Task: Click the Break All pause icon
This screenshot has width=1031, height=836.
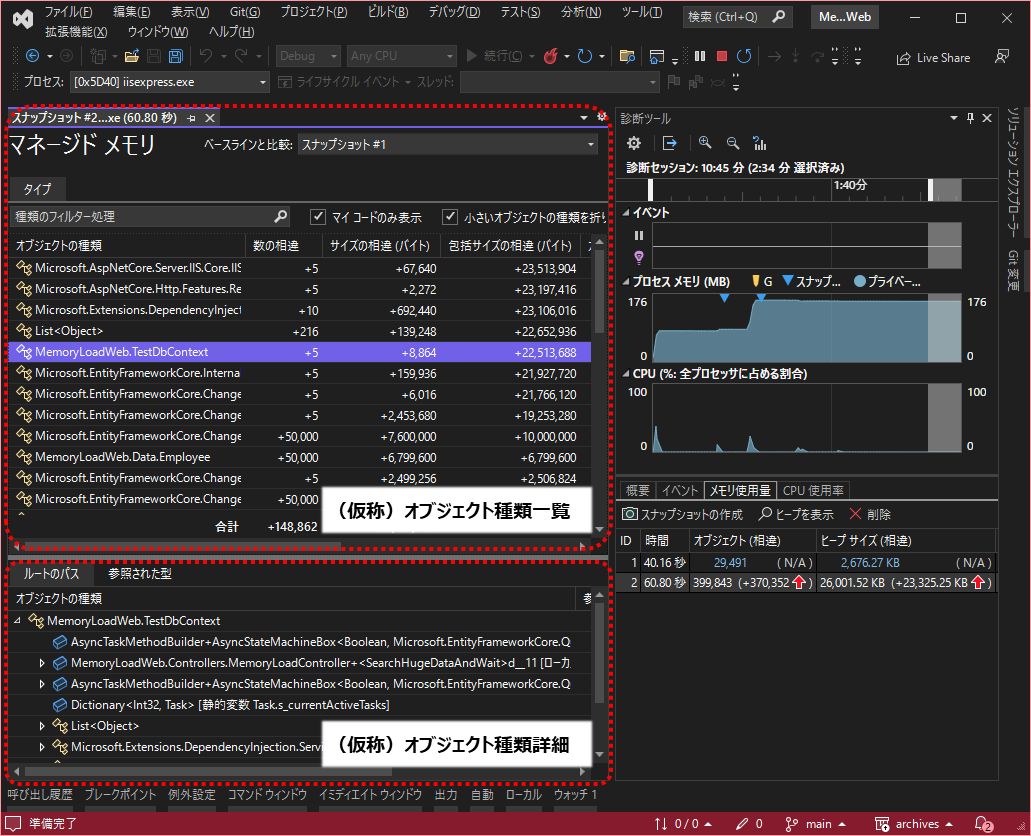Action: tap(700, 57)
